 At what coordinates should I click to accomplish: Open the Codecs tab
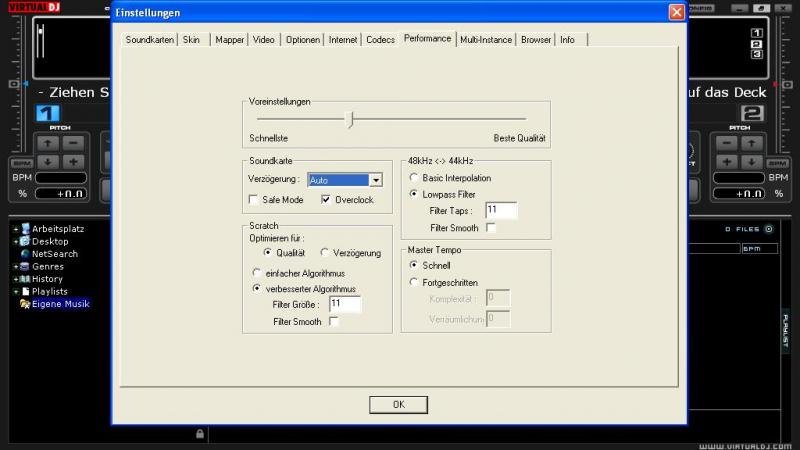click(380, 40)
